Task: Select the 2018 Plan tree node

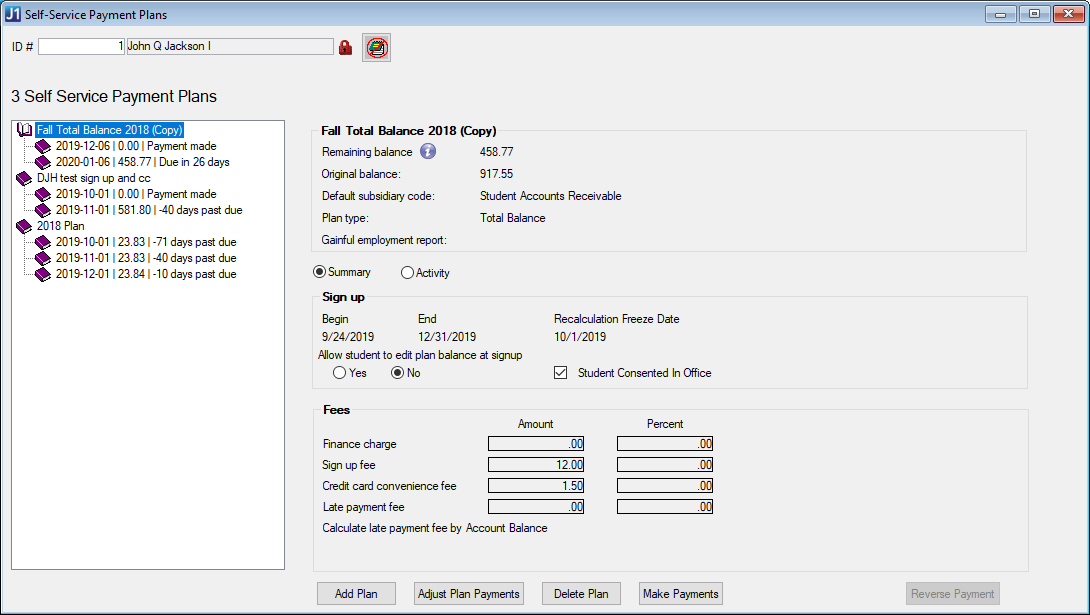Action: [60, 226]
